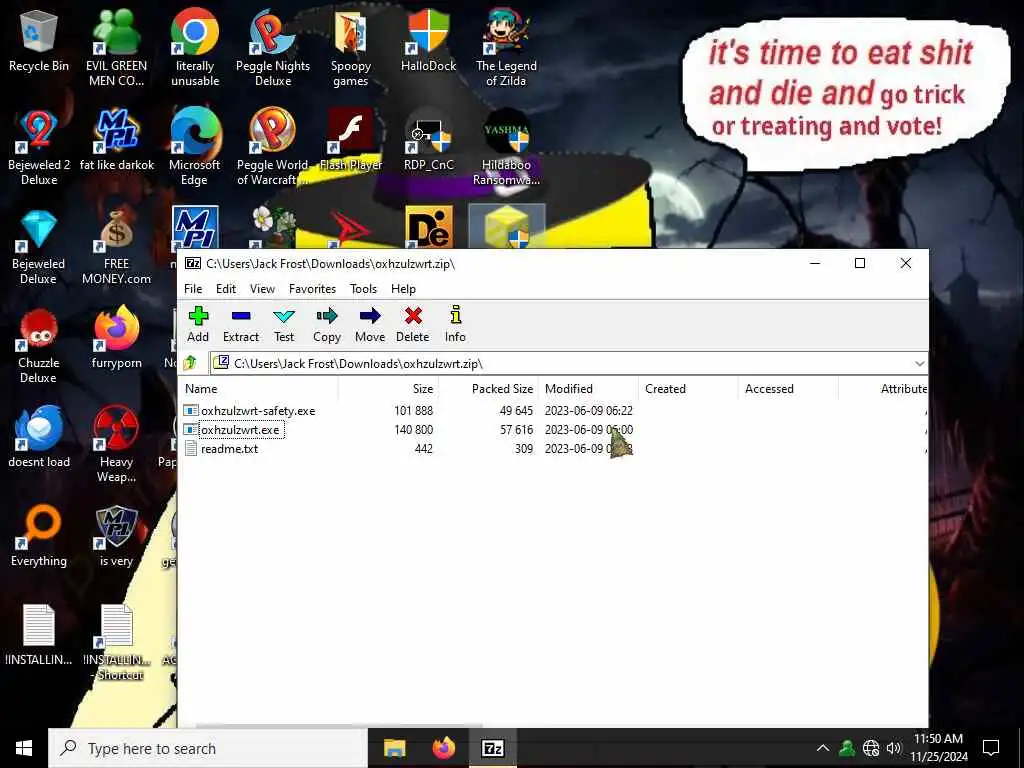The width and height of the screenshot is (1024, 768).
Task: Select the furryporn Firefox desktop icon
Action: pos(116,338)
